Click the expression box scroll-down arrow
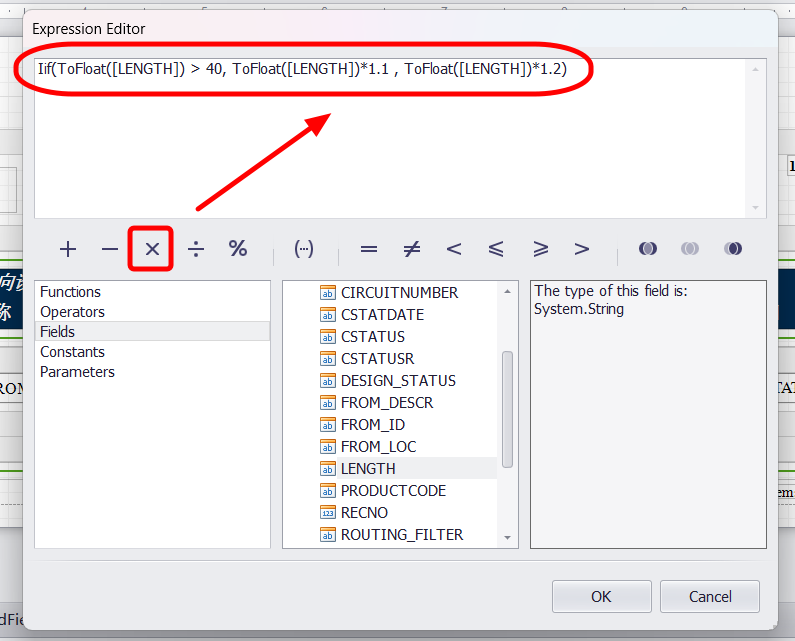This screenshot has height=641, width=795. tap(755, 207)
